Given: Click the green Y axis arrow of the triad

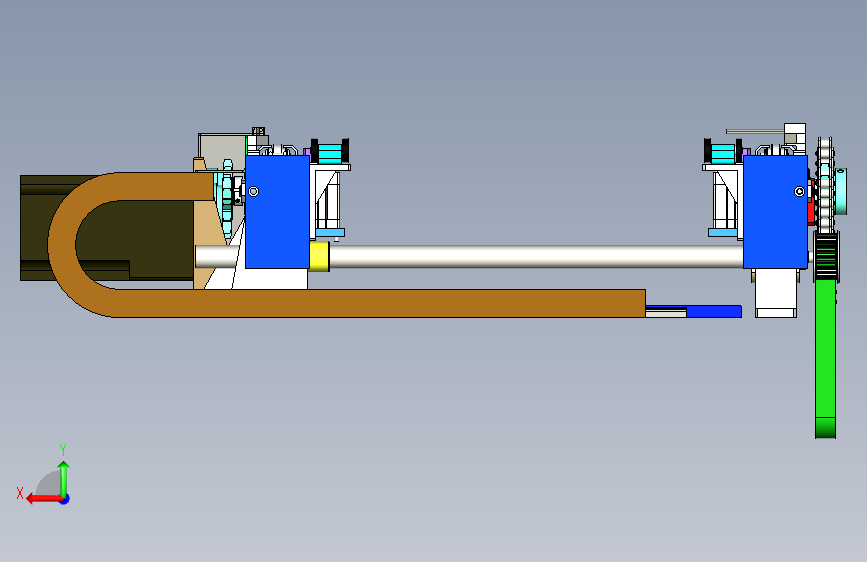Looking at the screenshot, I should click(x=64, y=479).
